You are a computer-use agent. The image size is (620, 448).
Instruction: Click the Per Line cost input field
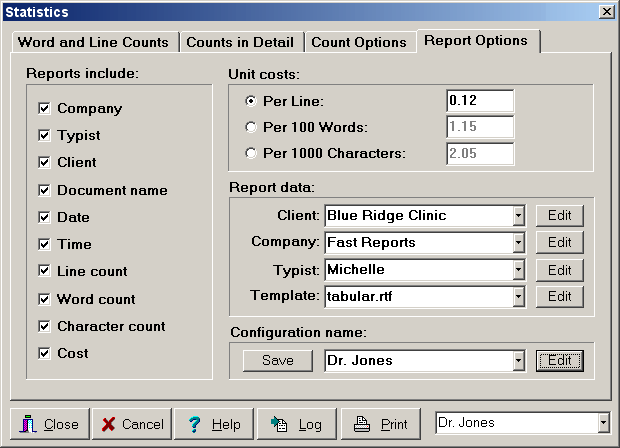tap(479, 101)
